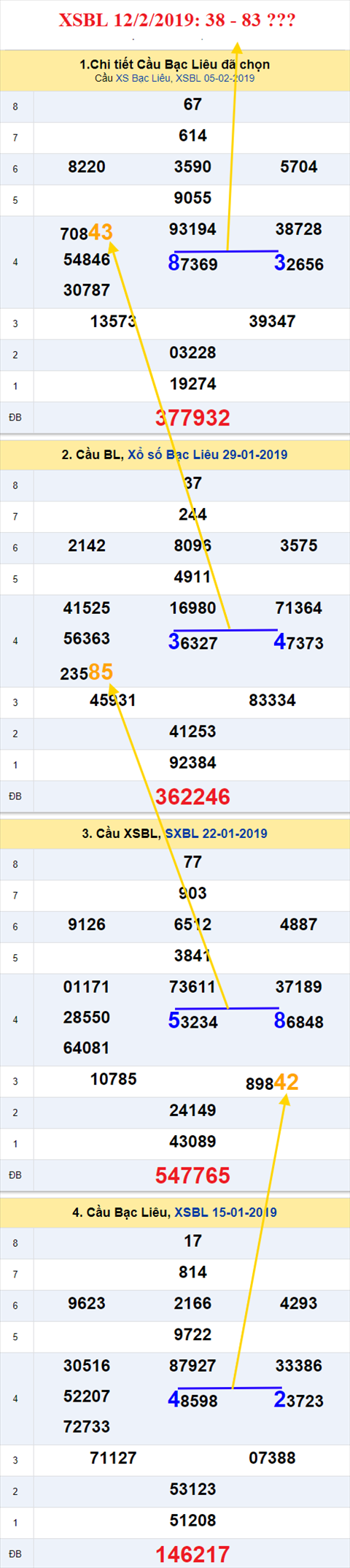This screenshot has width=350, height=1568.
Task: Click number 28550
Action: click(x=87, y=1018)
